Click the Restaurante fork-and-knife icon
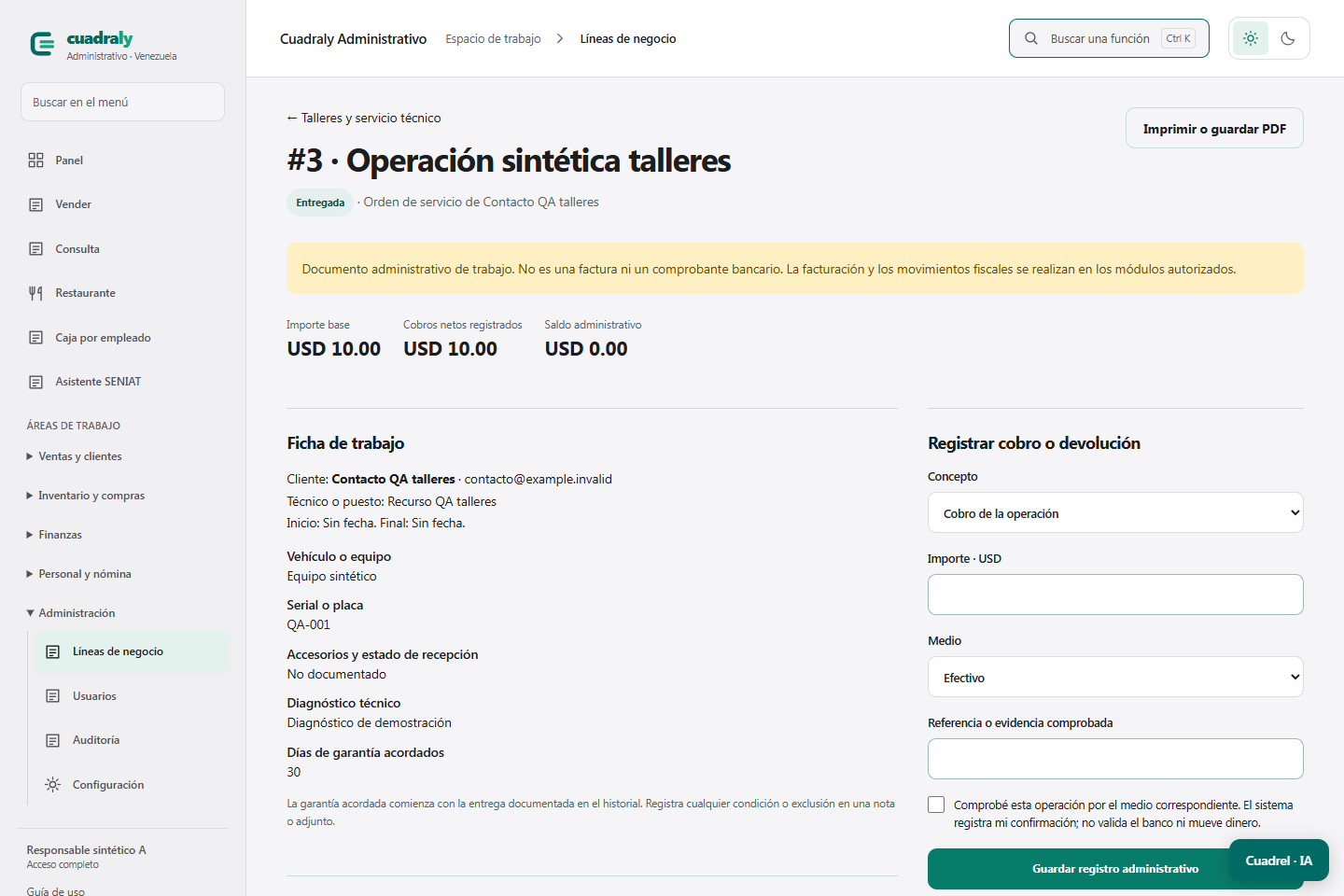The height and width of the screenshot is (896, 1344). (x=35, y=293)
